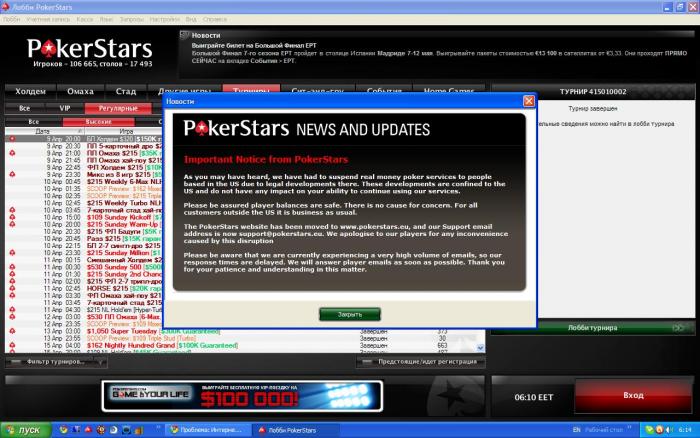Open the Фильтр турниров dropdown

point(56,362)
